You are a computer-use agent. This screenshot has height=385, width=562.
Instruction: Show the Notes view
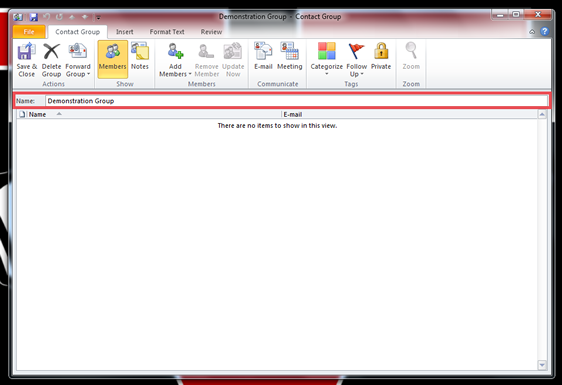pos(139,57)
